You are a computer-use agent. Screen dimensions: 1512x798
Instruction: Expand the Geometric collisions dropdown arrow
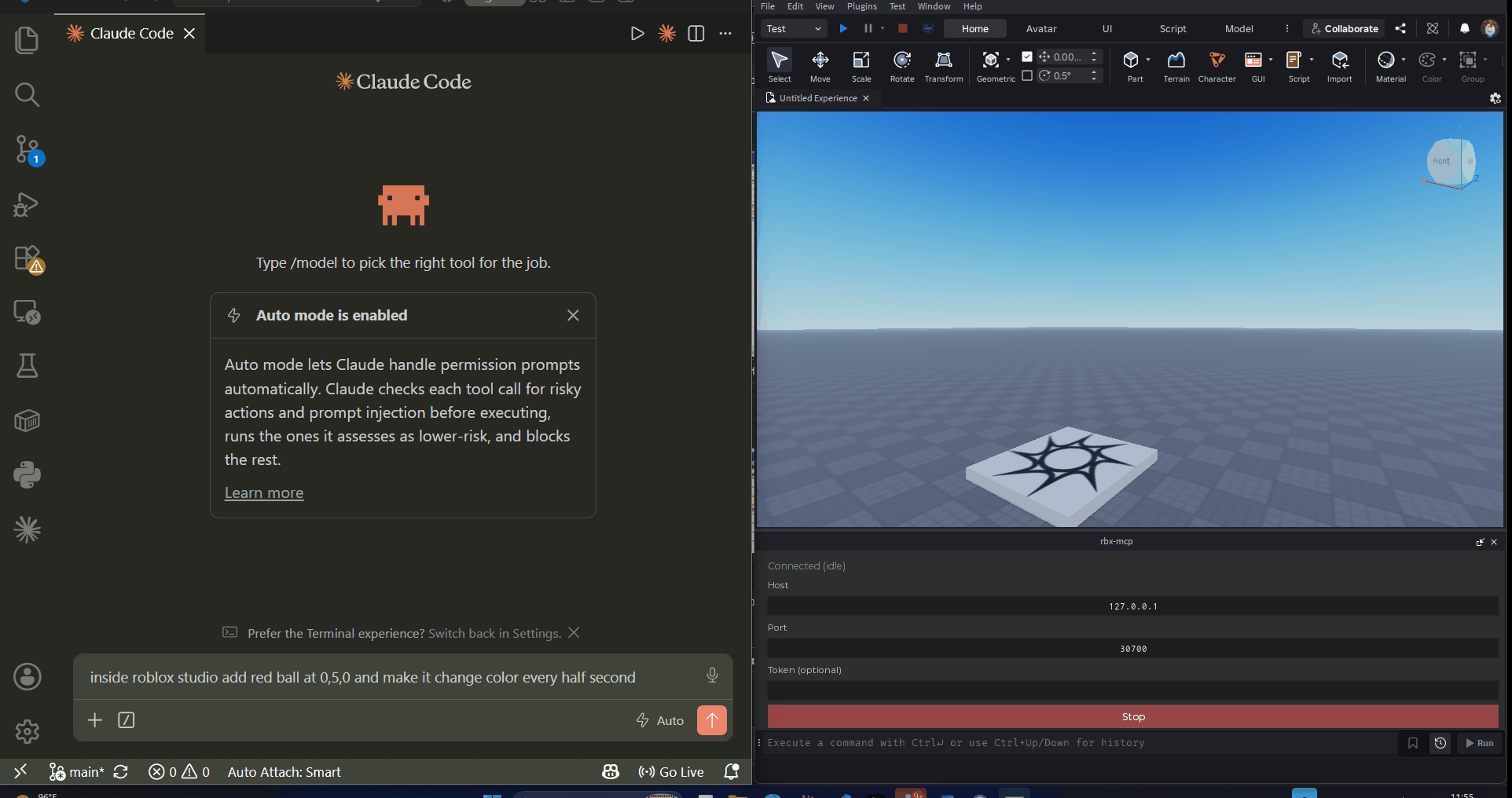1008,60
